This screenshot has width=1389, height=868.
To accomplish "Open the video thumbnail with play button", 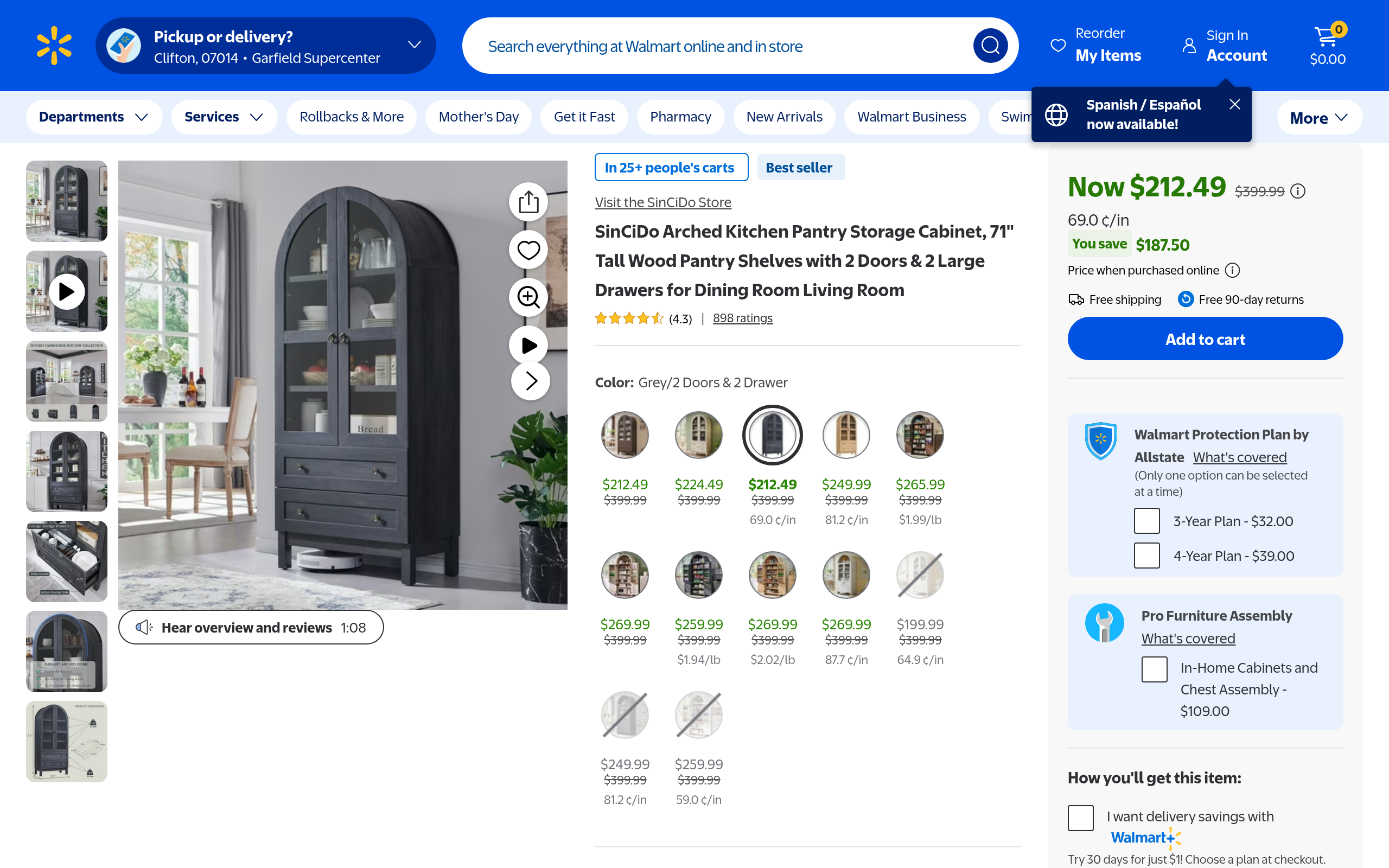I will click(67, 291).
